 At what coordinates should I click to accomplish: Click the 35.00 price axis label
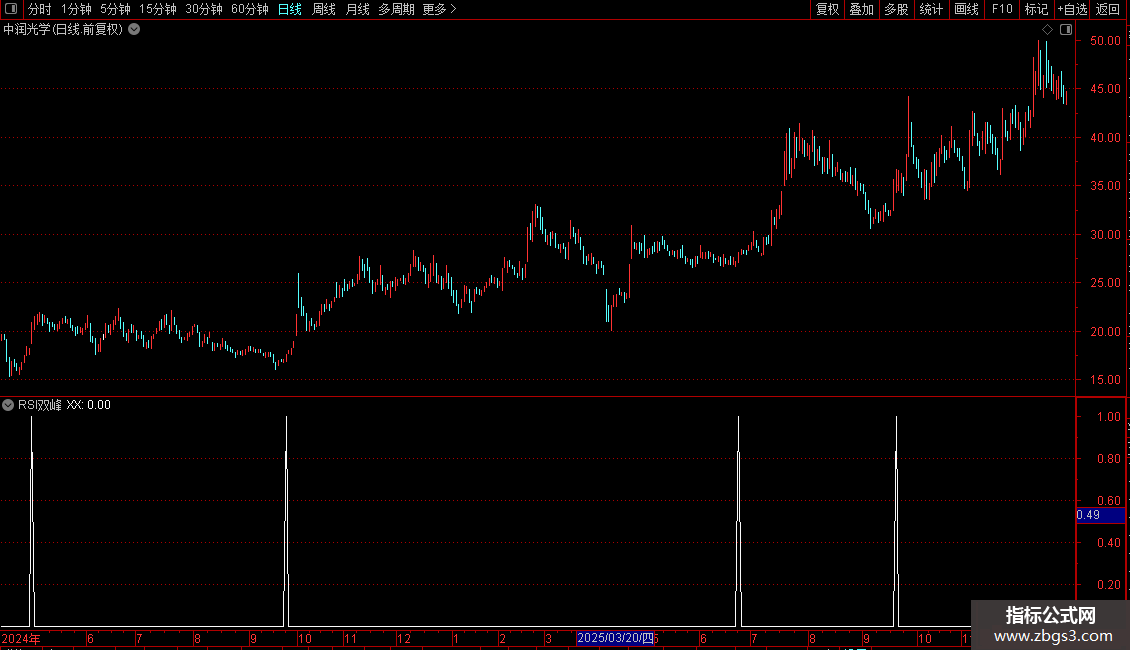pos(1105,186)
